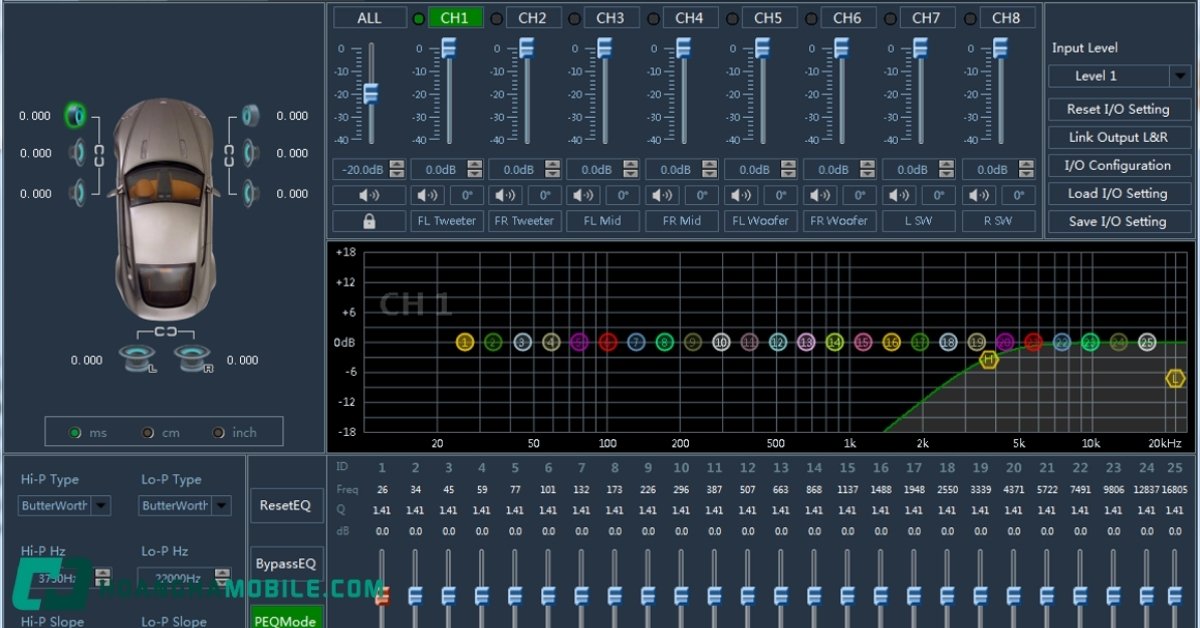Mute the FR Tweeter channel speaker icon
The image size is (1200, 628).
pos(506,195)
